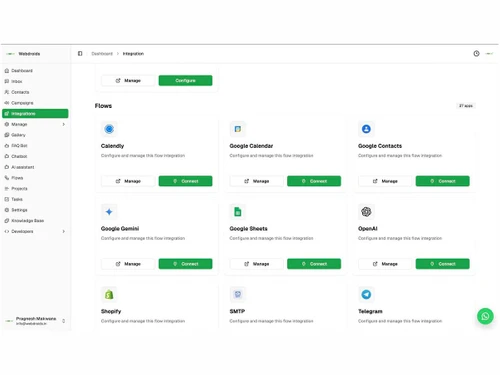Click Manage on Google Calendar card
The height and width of the screenshot is (375, 500).
pyautogui.click(x=257, y=181)
